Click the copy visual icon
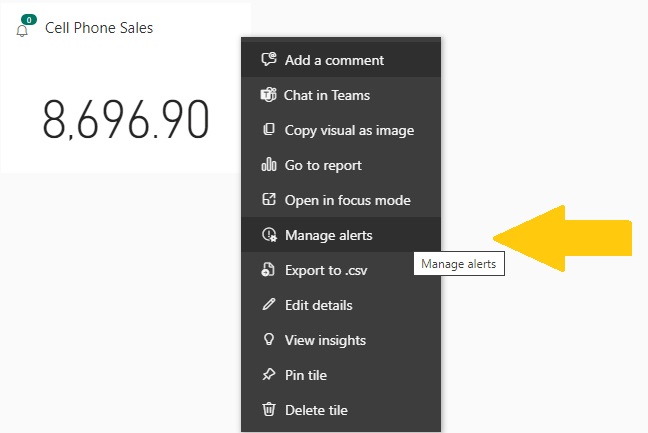 tap(269, 129)
